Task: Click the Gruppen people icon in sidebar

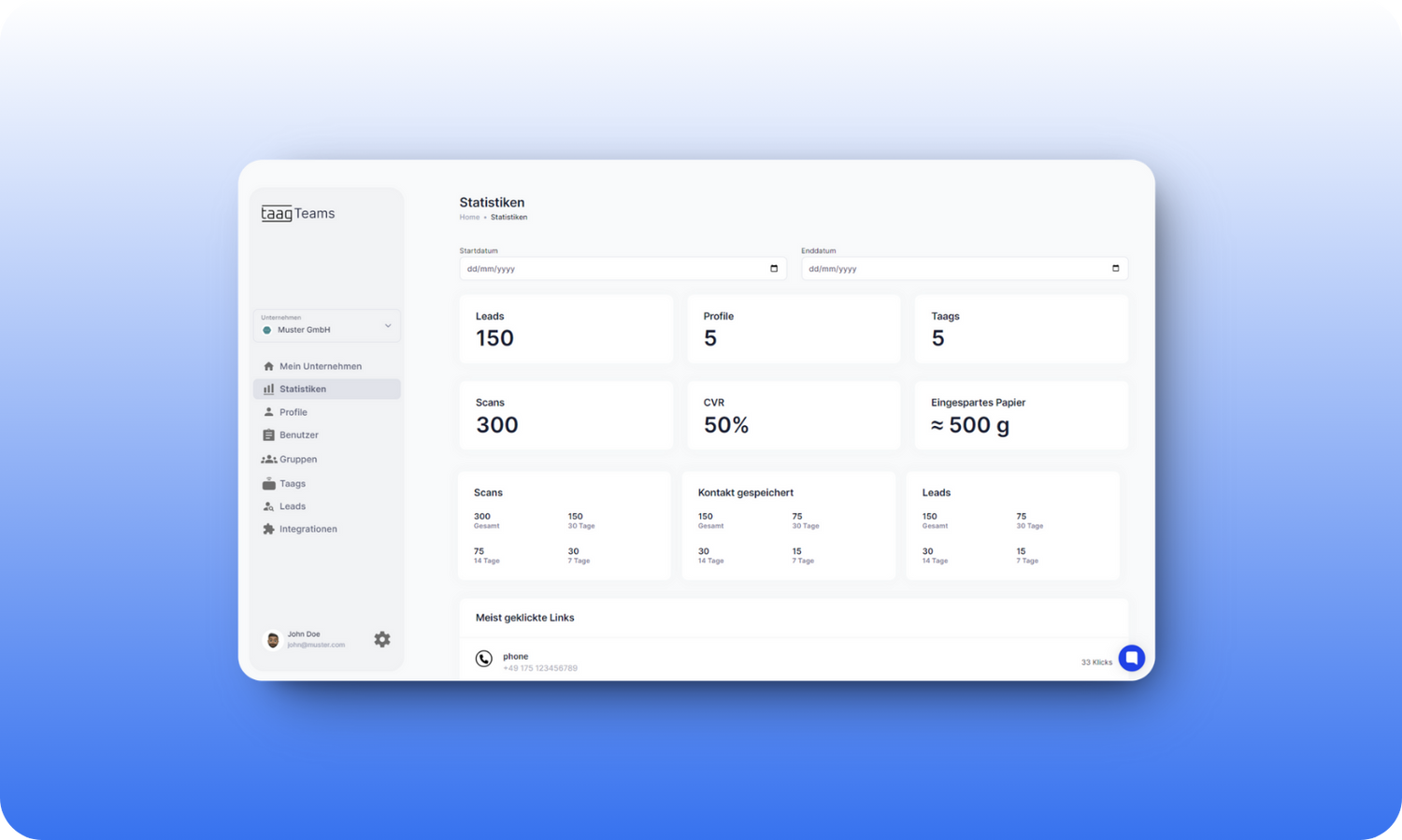Action: pos(268,460)
